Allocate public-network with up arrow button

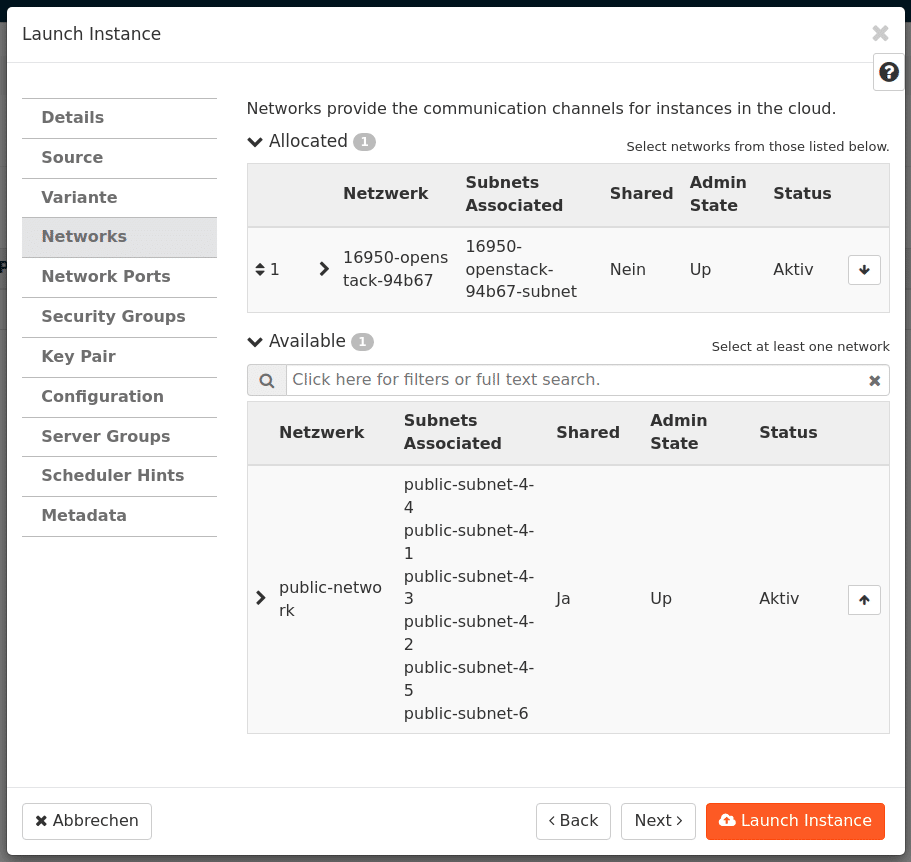[864, 599]
